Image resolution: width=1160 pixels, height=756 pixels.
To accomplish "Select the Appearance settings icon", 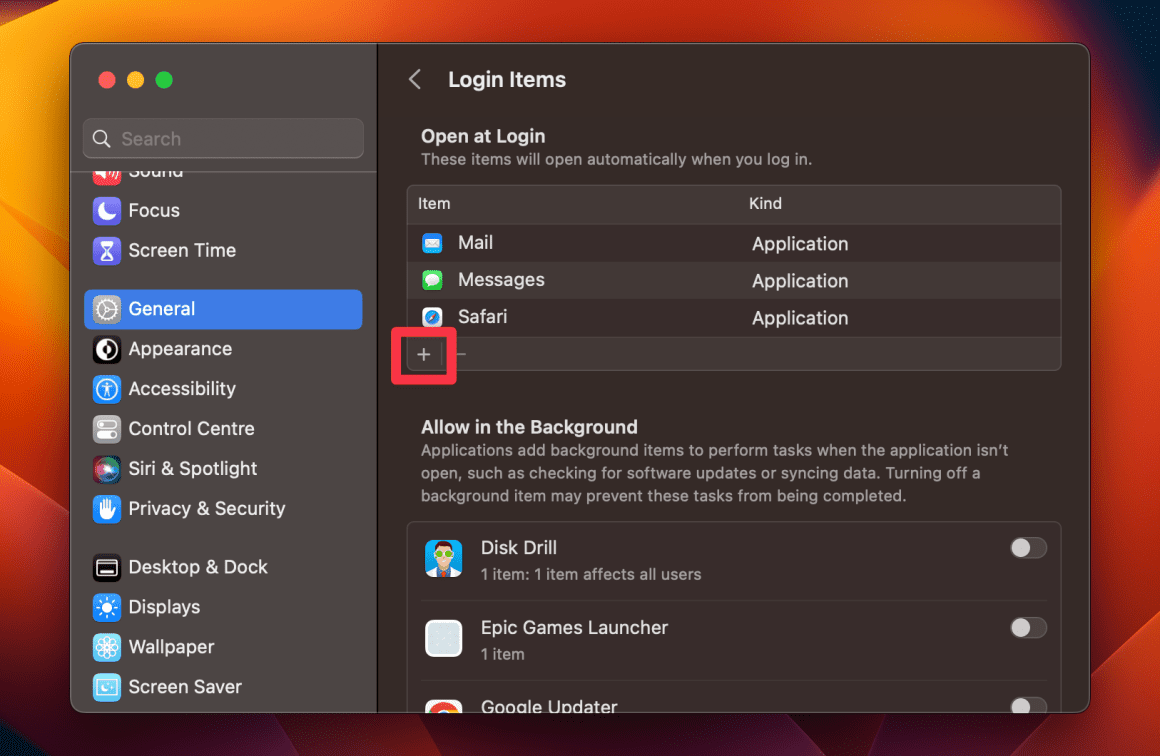I will pos(106,349).
